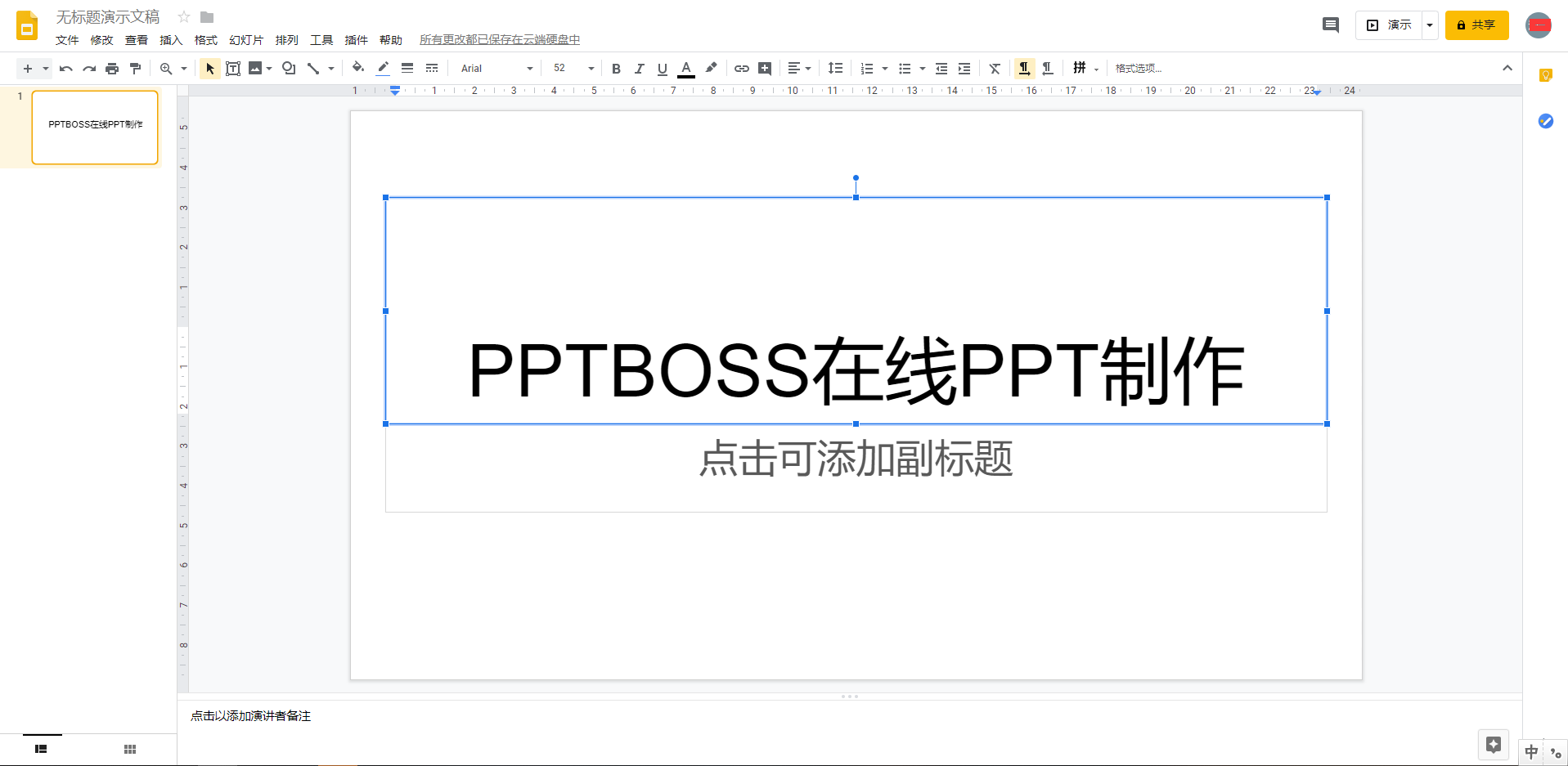Open the presentation mode options arrow
Screen dimensions: 1568x766
point(1430,25)
